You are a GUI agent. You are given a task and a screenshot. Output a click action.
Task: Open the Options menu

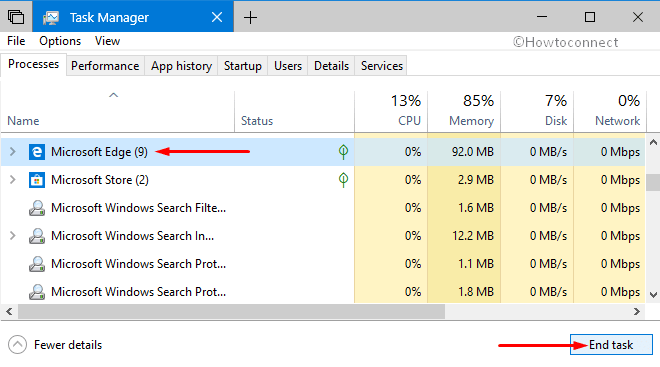(x=60, y=41)
